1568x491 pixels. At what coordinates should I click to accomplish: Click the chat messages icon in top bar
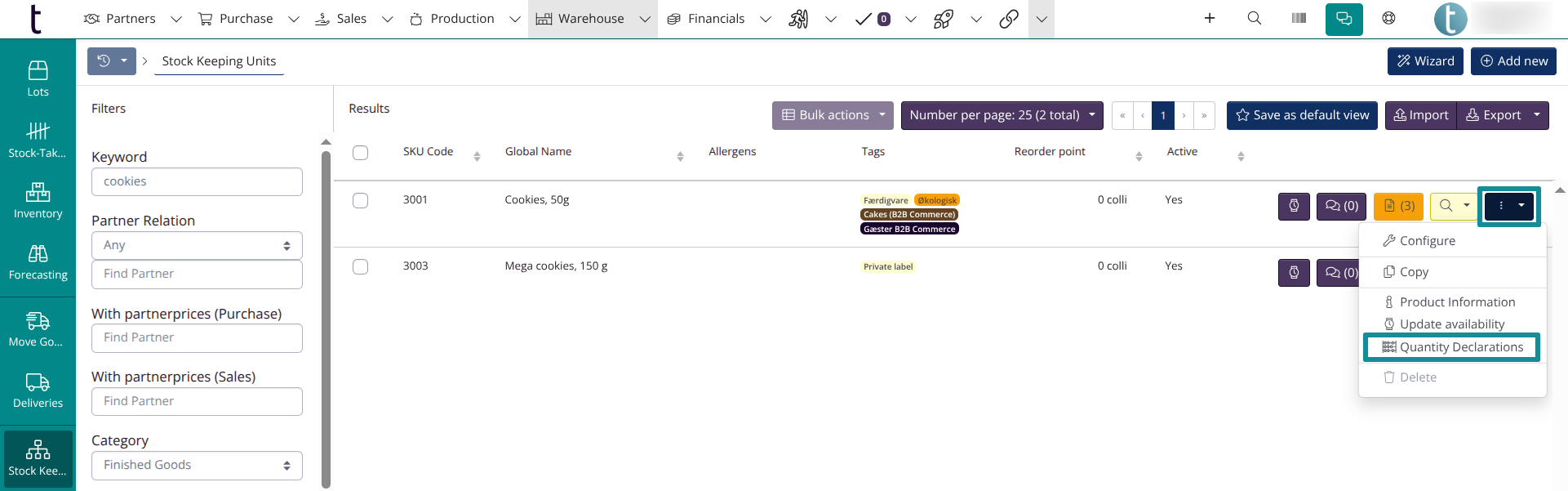tap(1344, 19)
